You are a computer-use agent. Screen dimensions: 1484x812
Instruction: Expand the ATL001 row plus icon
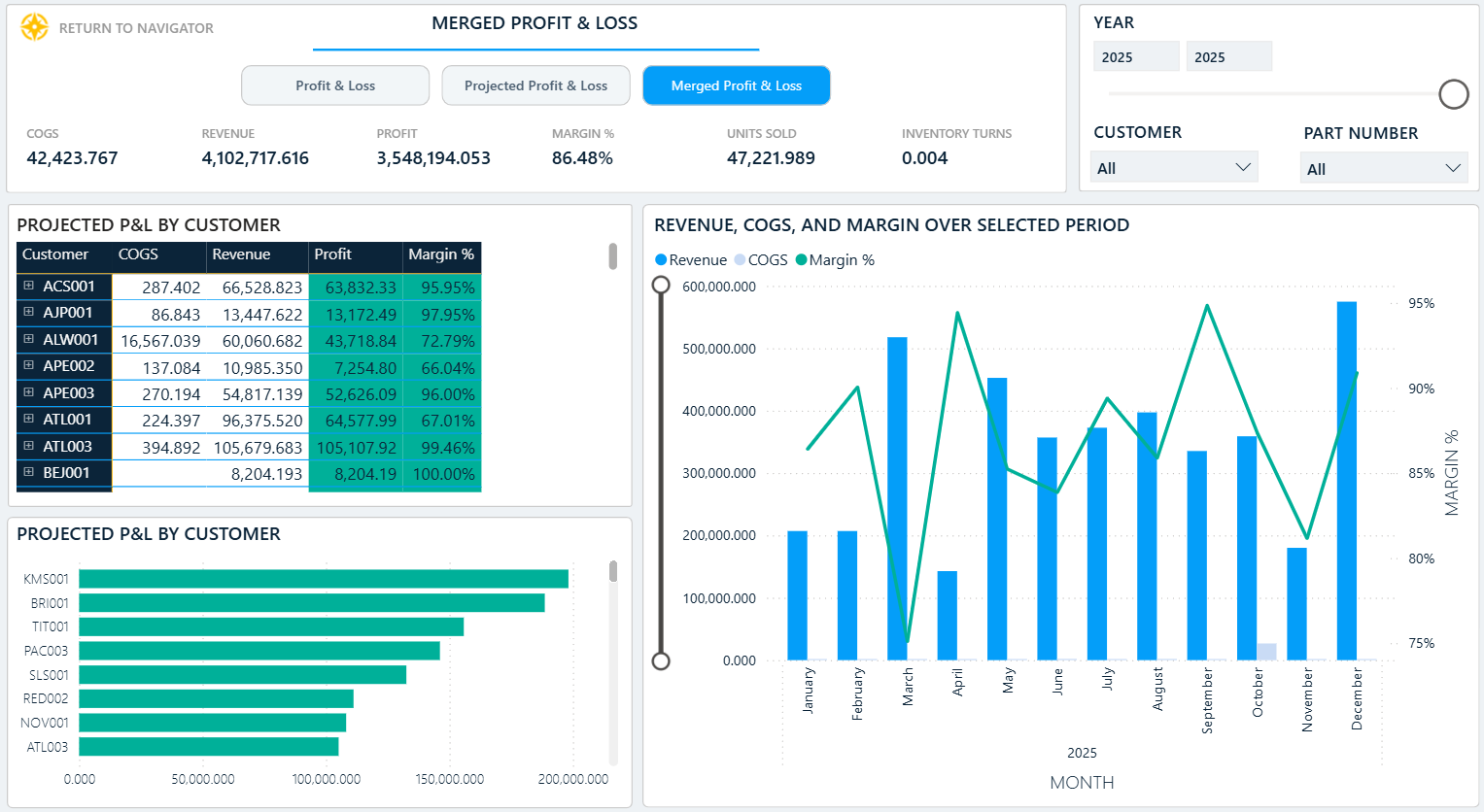click(x=29, y=419)
